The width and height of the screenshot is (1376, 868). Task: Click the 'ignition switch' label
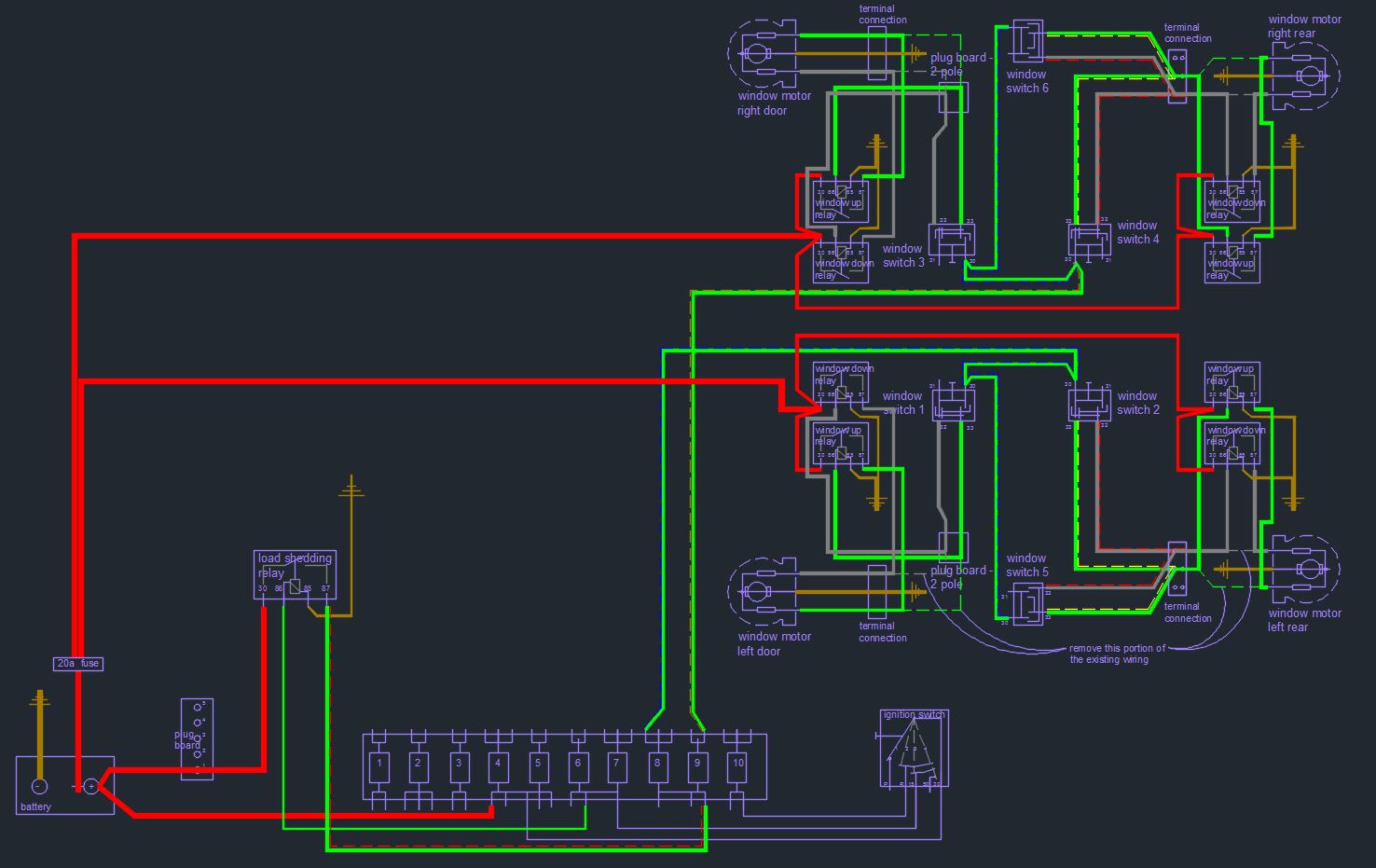[914, 715]
